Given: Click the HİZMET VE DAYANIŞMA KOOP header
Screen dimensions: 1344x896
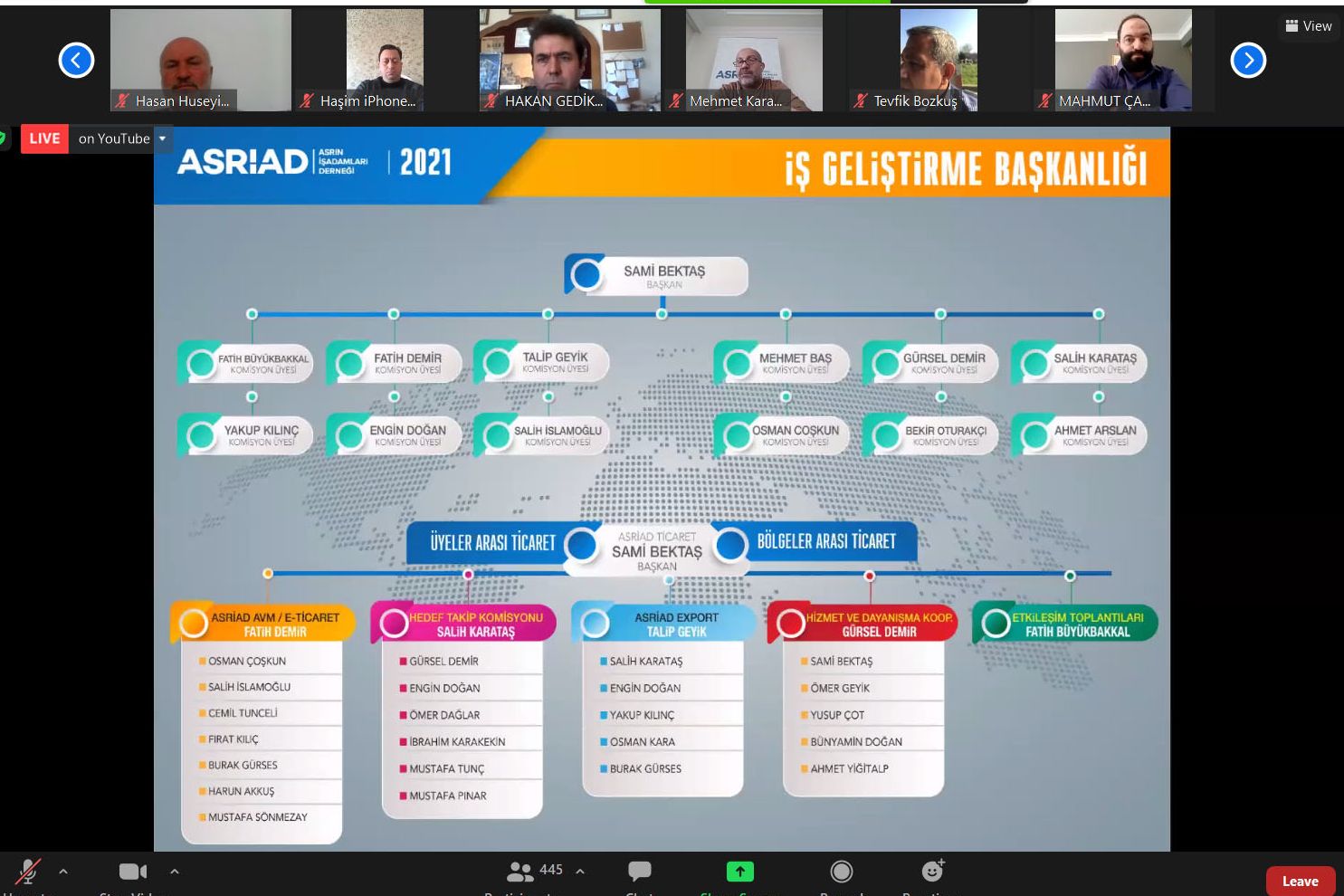Looking at the screenshot, I should pyautogui.click(x=863, y=624).
